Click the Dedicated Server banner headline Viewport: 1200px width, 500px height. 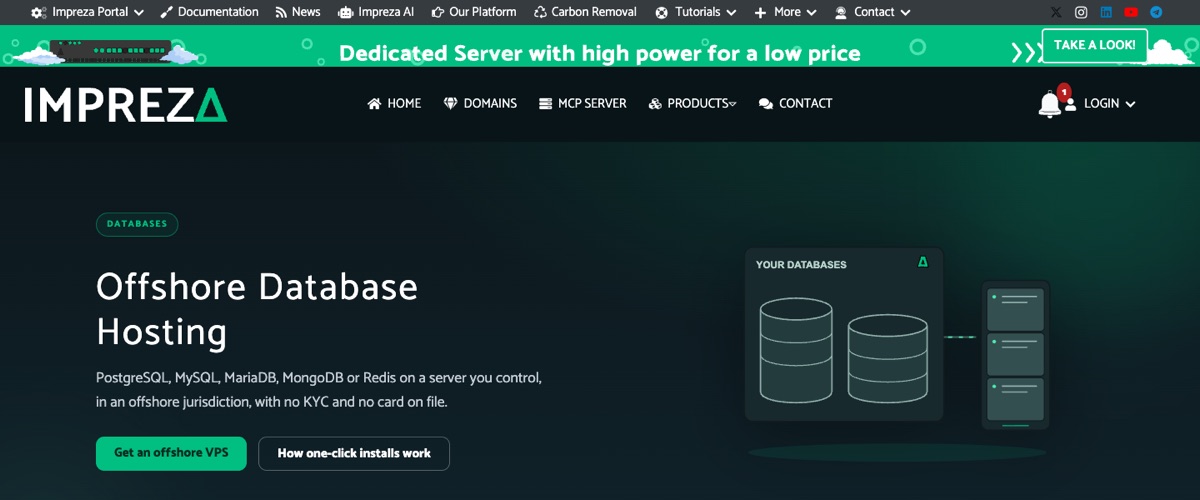(600, 53)
